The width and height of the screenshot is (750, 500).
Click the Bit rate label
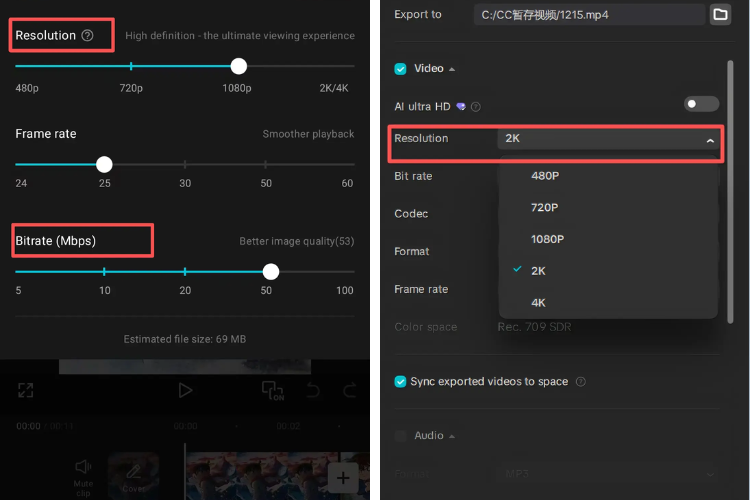pos(413,176)
